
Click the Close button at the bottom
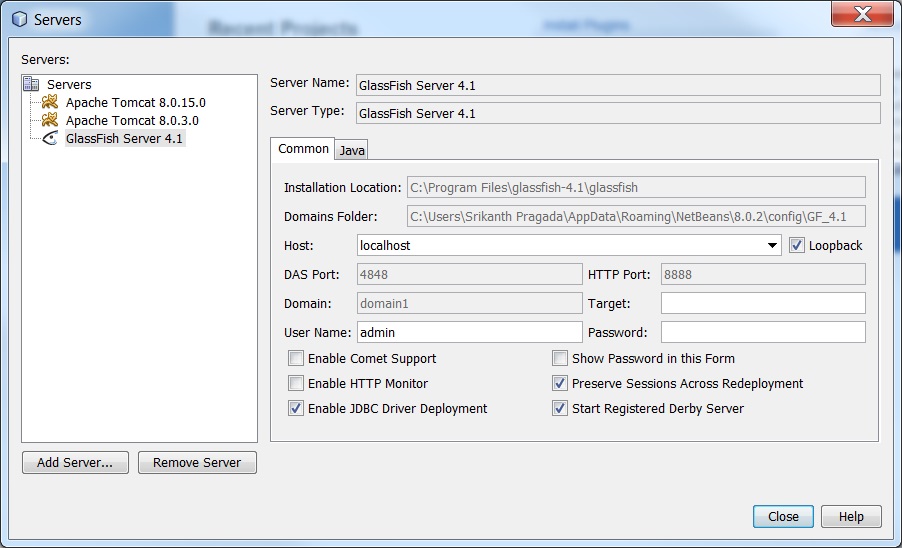(783, 516)
